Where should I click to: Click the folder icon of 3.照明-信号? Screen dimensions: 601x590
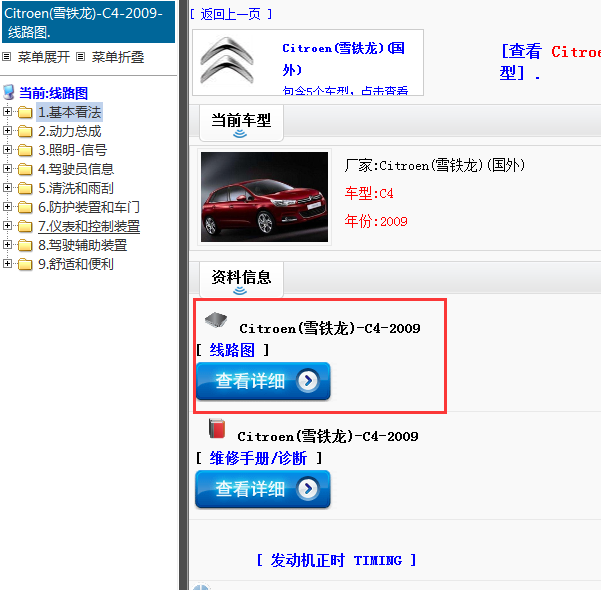tap(25, 150)
